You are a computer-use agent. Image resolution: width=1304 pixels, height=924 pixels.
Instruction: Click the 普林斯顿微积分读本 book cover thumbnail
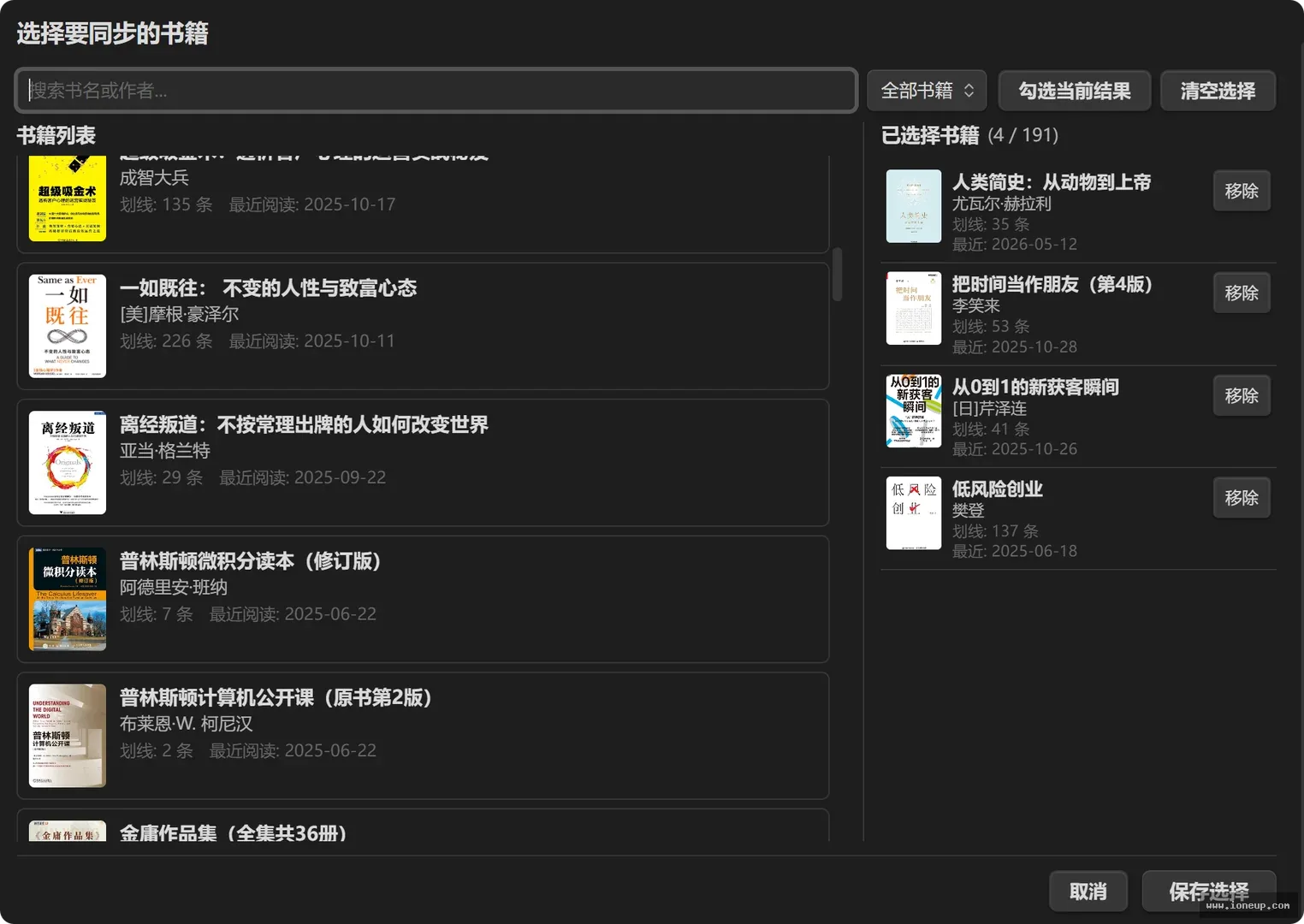coord(68,599)
